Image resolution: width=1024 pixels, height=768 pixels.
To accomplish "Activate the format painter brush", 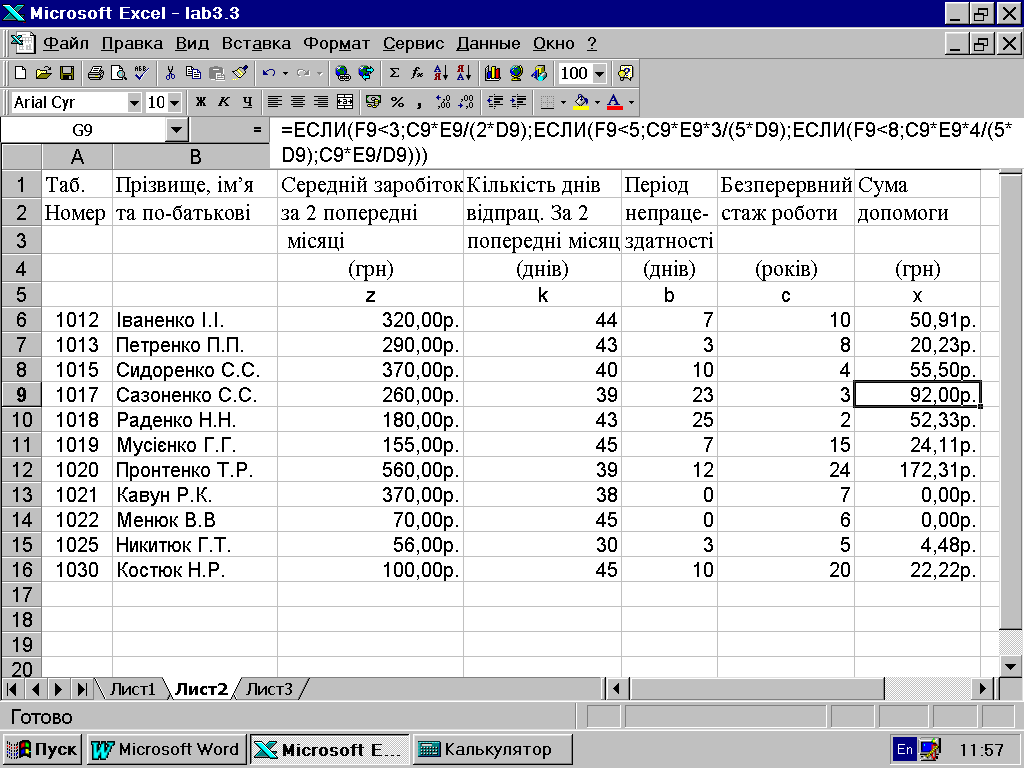I will (240, 73).
